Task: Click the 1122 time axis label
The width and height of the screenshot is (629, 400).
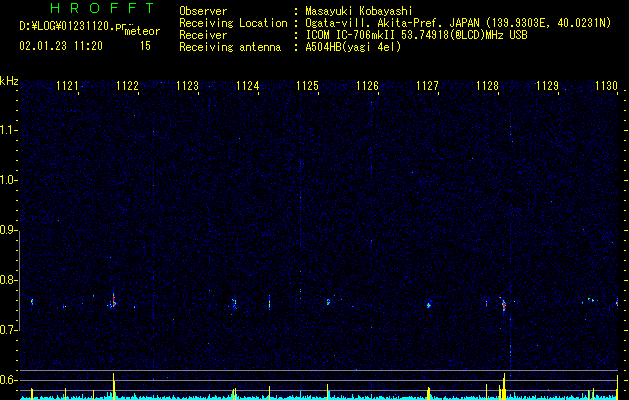Action: (x=127, y=86)
